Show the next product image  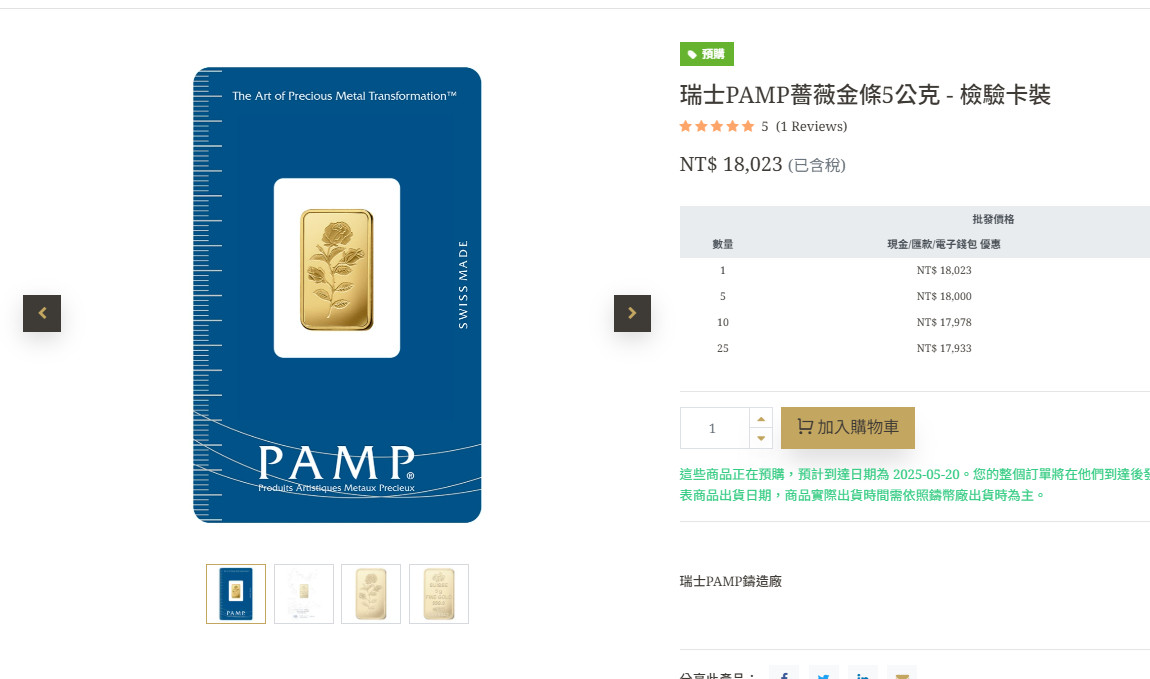[x=632, y=313]
